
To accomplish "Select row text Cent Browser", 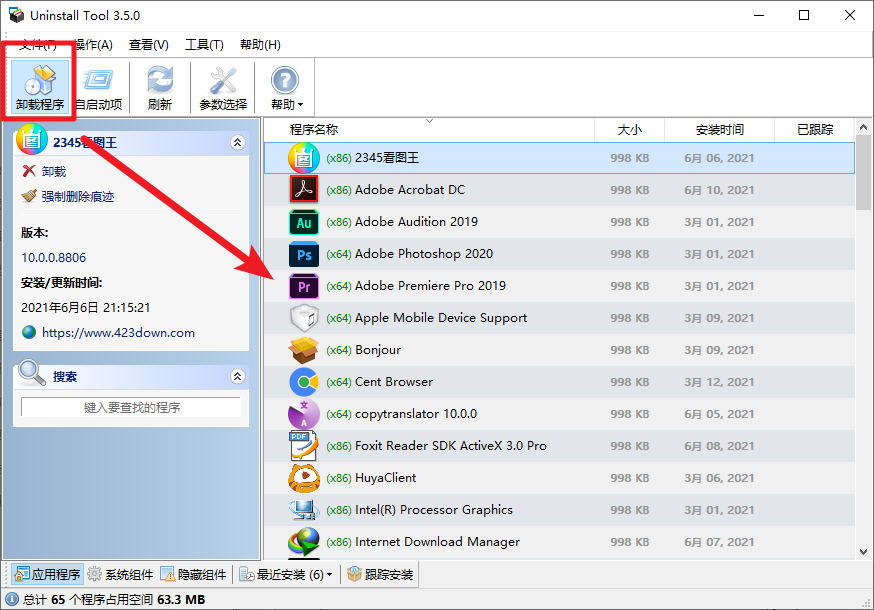I will (x=394, y=382).
